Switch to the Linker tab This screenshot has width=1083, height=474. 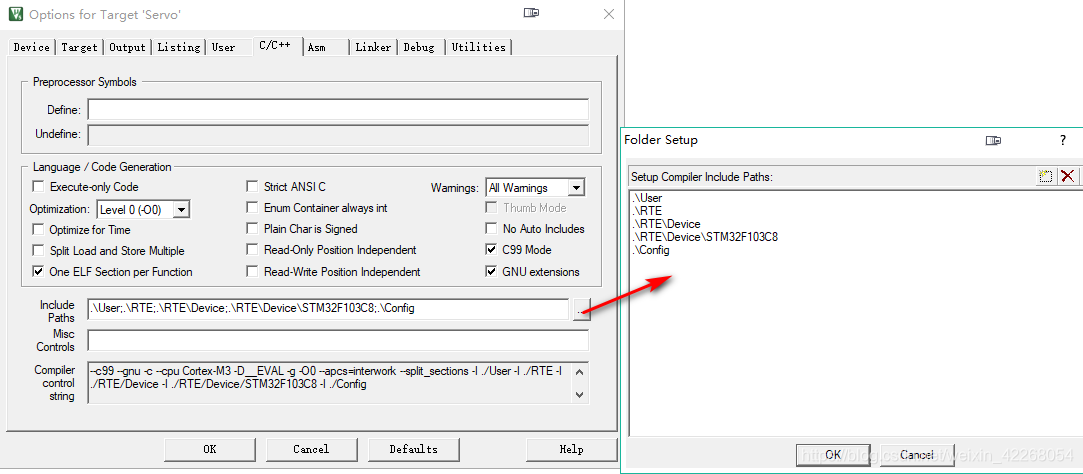374,47
